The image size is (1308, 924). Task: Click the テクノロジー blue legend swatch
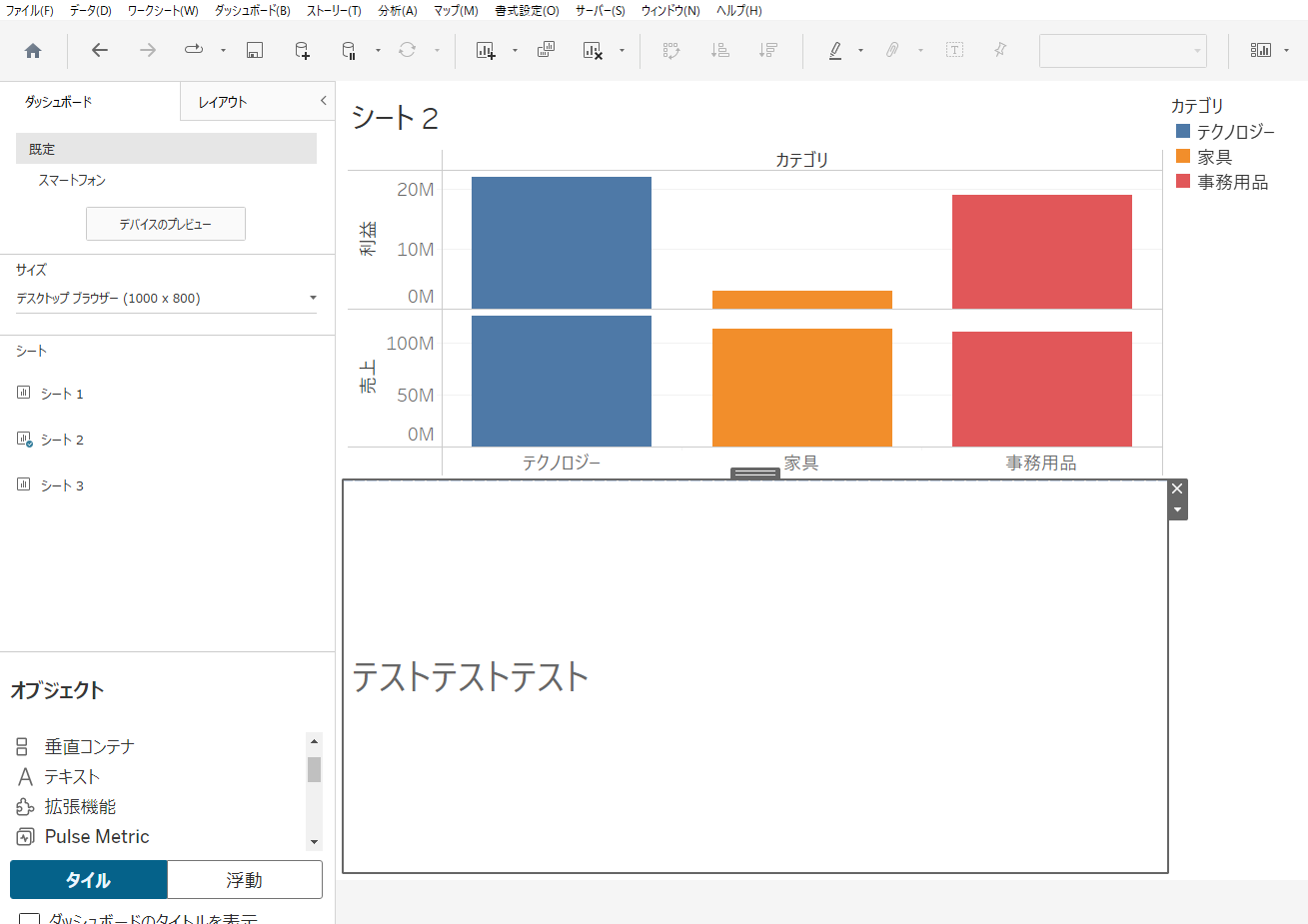coord(1183,131)
